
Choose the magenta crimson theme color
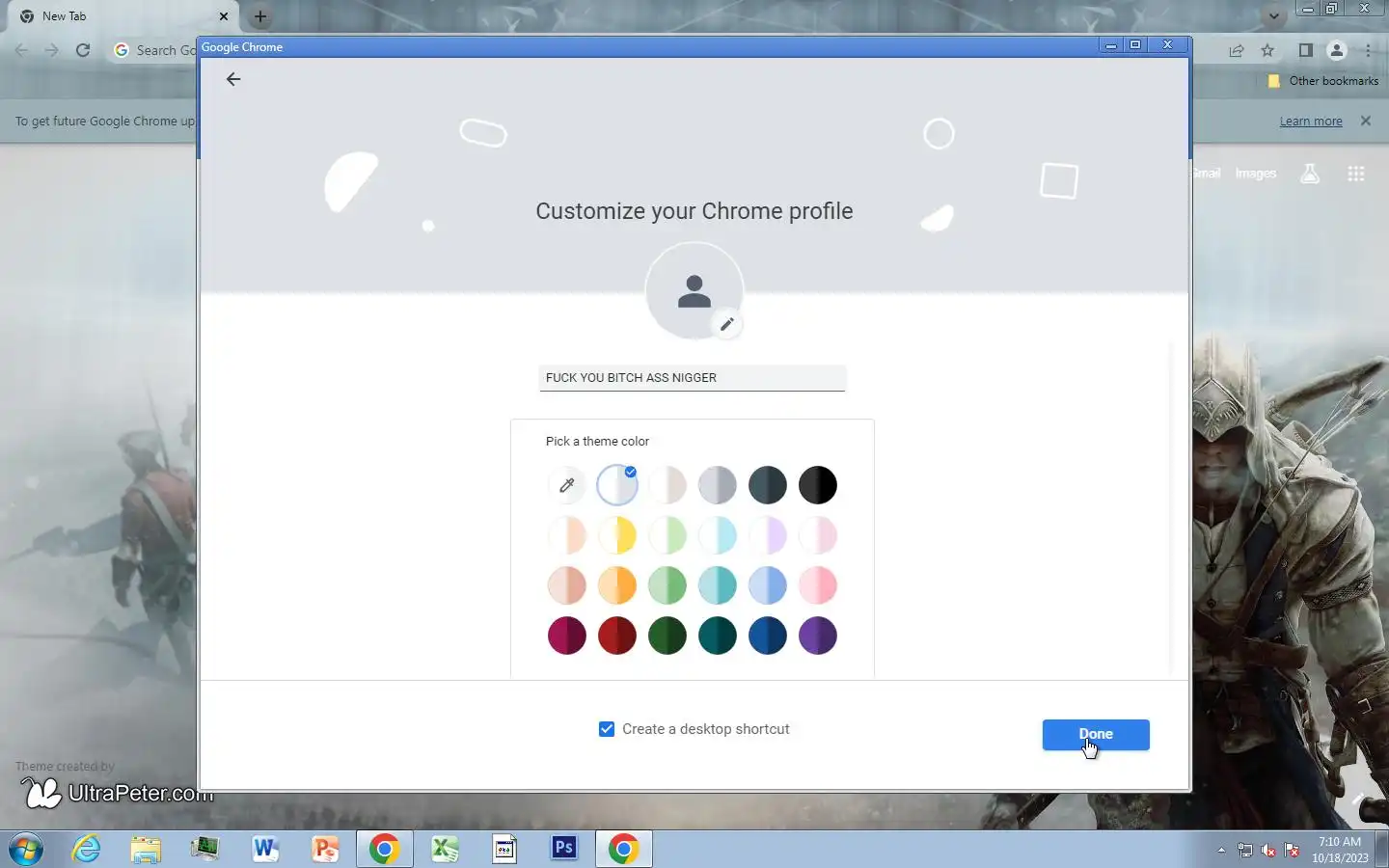pyautogui.click(x=567, y=636)
